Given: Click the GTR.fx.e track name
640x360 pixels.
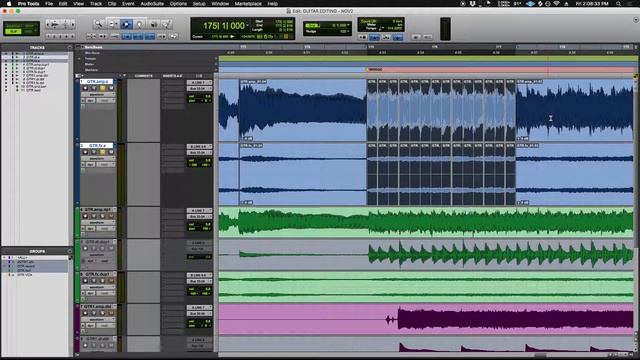Looking at the screenshot, I should pos(97,145).
